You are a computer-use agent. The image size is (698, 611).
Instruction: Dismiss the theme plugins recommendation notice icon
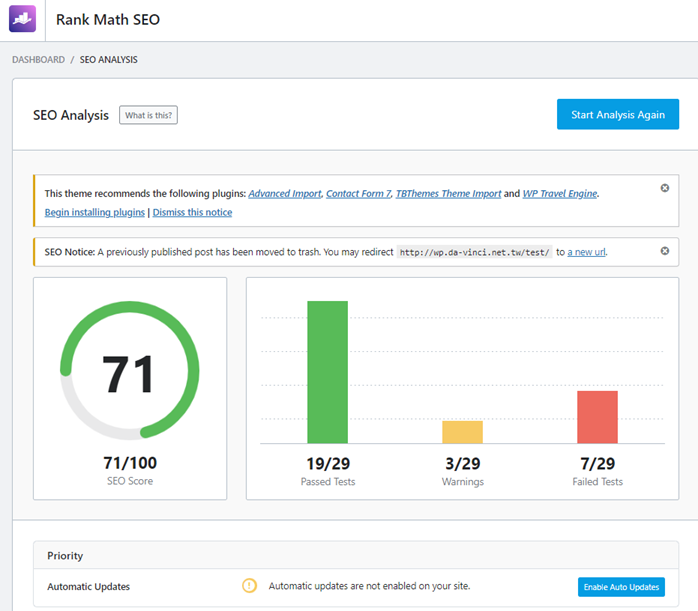pos(665,188)
